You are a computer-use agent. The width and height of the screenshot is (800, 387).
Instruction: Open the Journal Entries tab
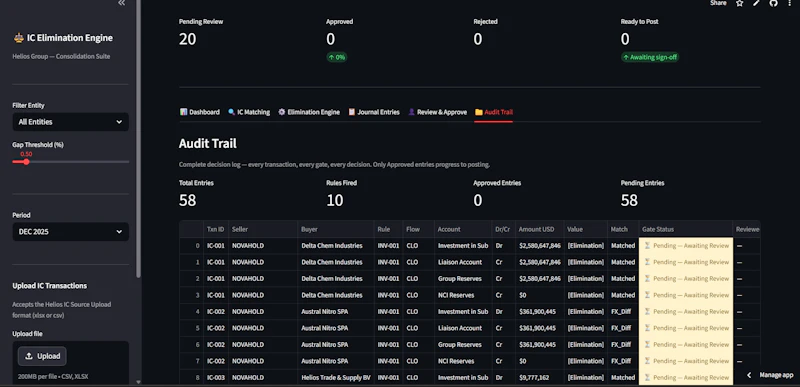pyautogui.click(x=373, y=112)
